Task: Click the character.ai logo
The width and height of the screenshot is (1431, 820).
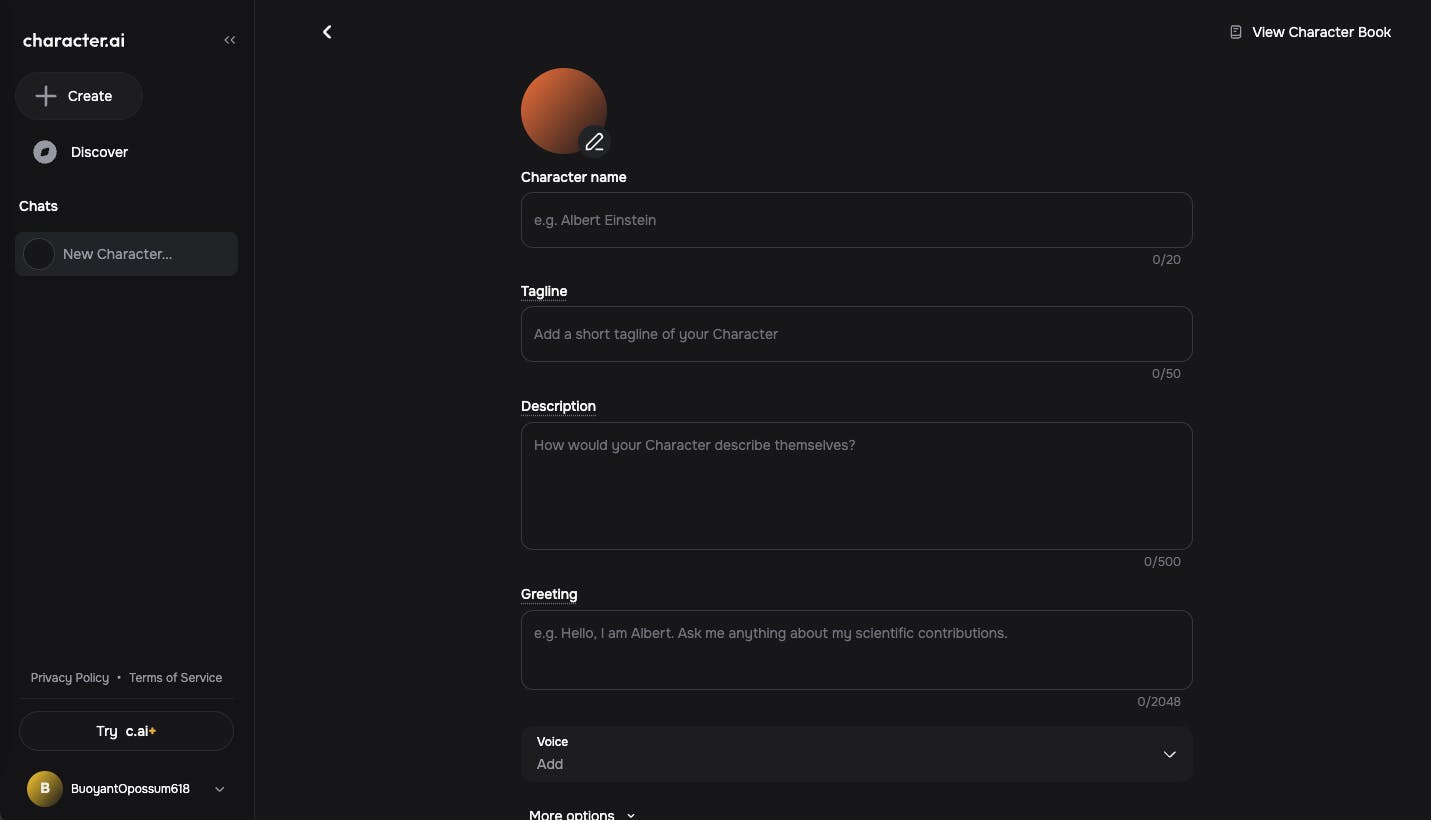Action: coord(74,41)
